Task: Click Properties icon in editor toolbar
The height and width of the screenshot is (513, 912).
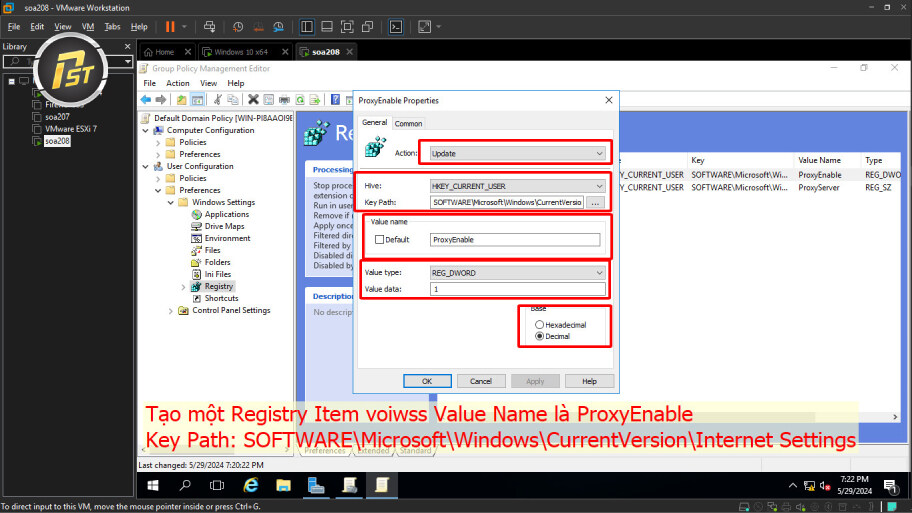Action: (x=269, y=99)
